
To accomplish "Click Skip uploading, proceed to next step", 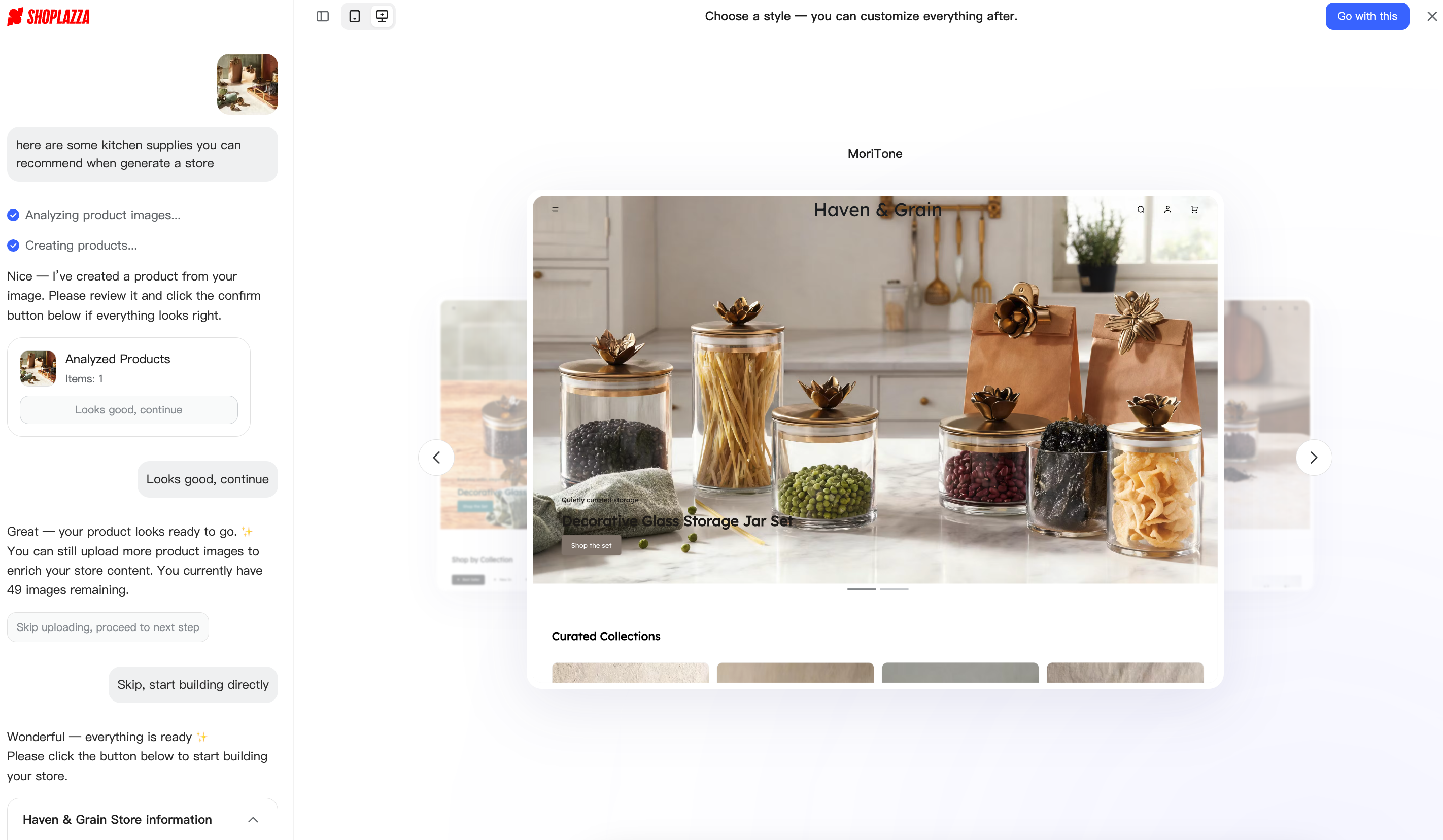I will point(108,627).
